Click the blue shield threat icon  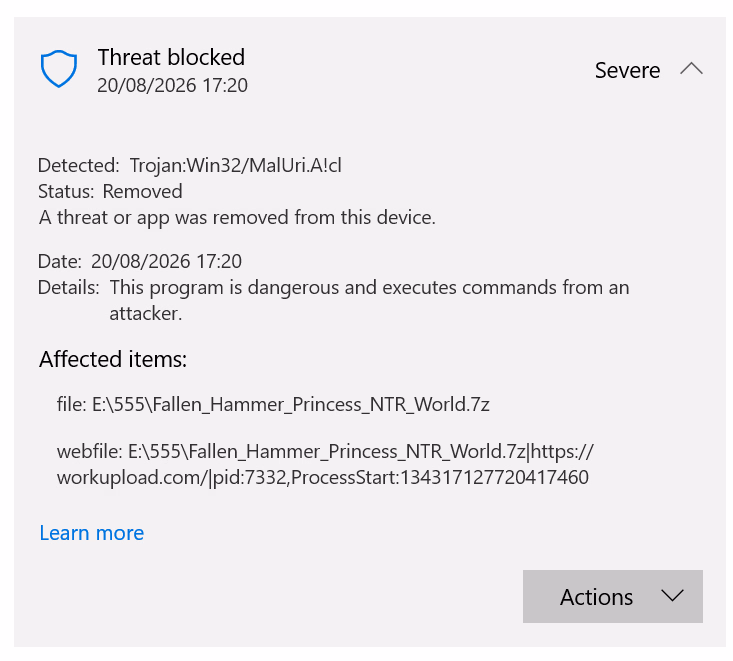click(59, 69)
